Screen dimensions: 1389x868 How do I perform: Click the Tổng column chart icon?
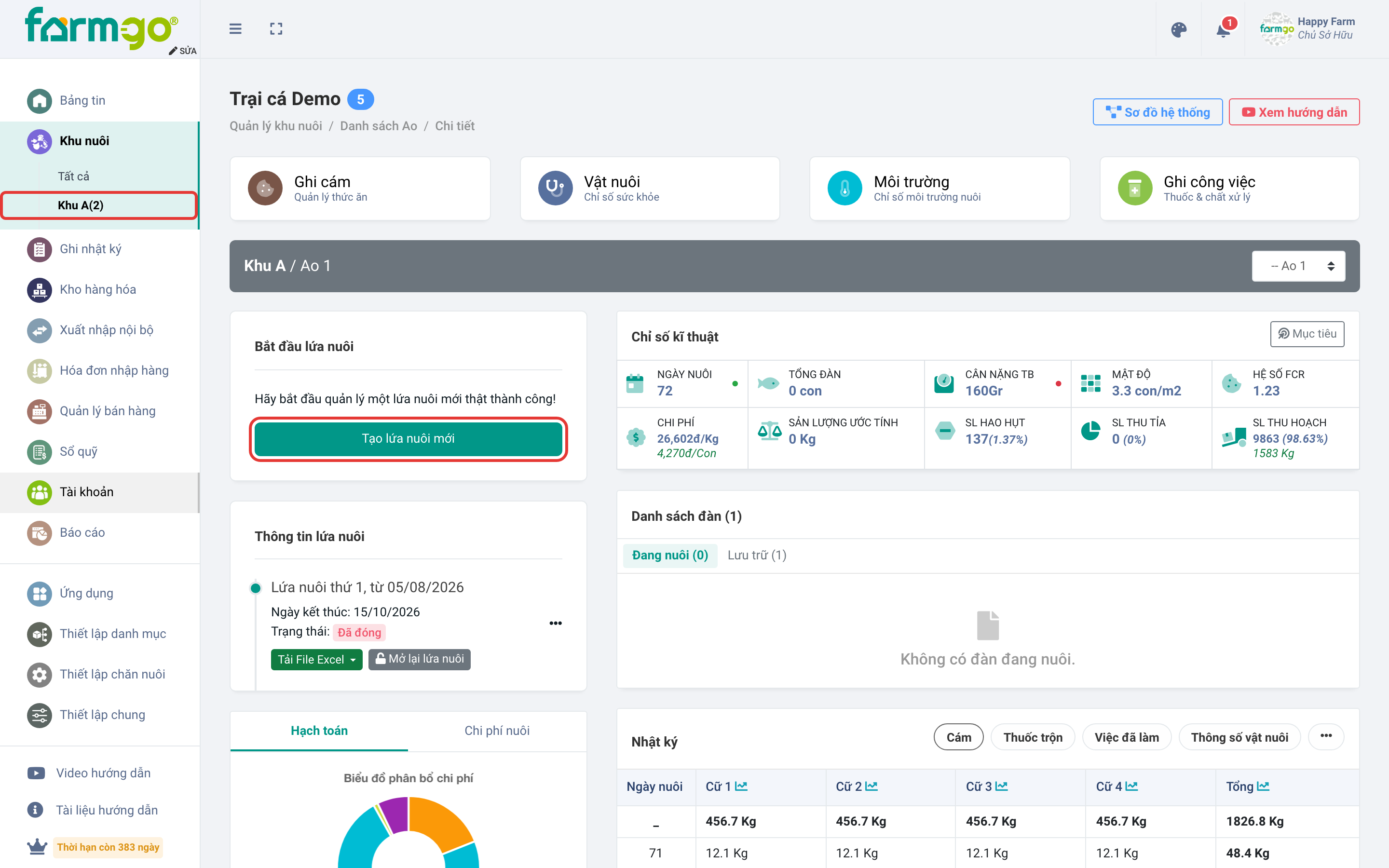1263,787
